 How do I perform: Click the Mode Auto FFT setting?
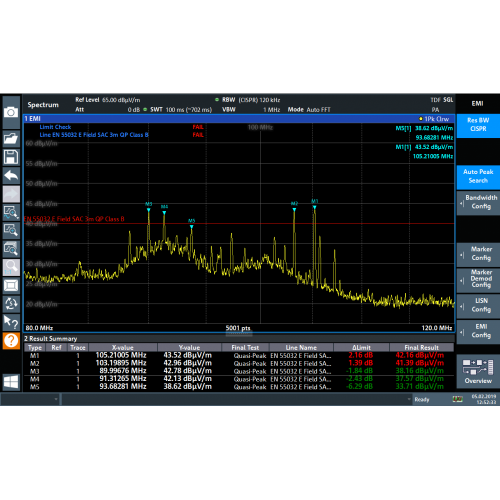tap(309, 110)
